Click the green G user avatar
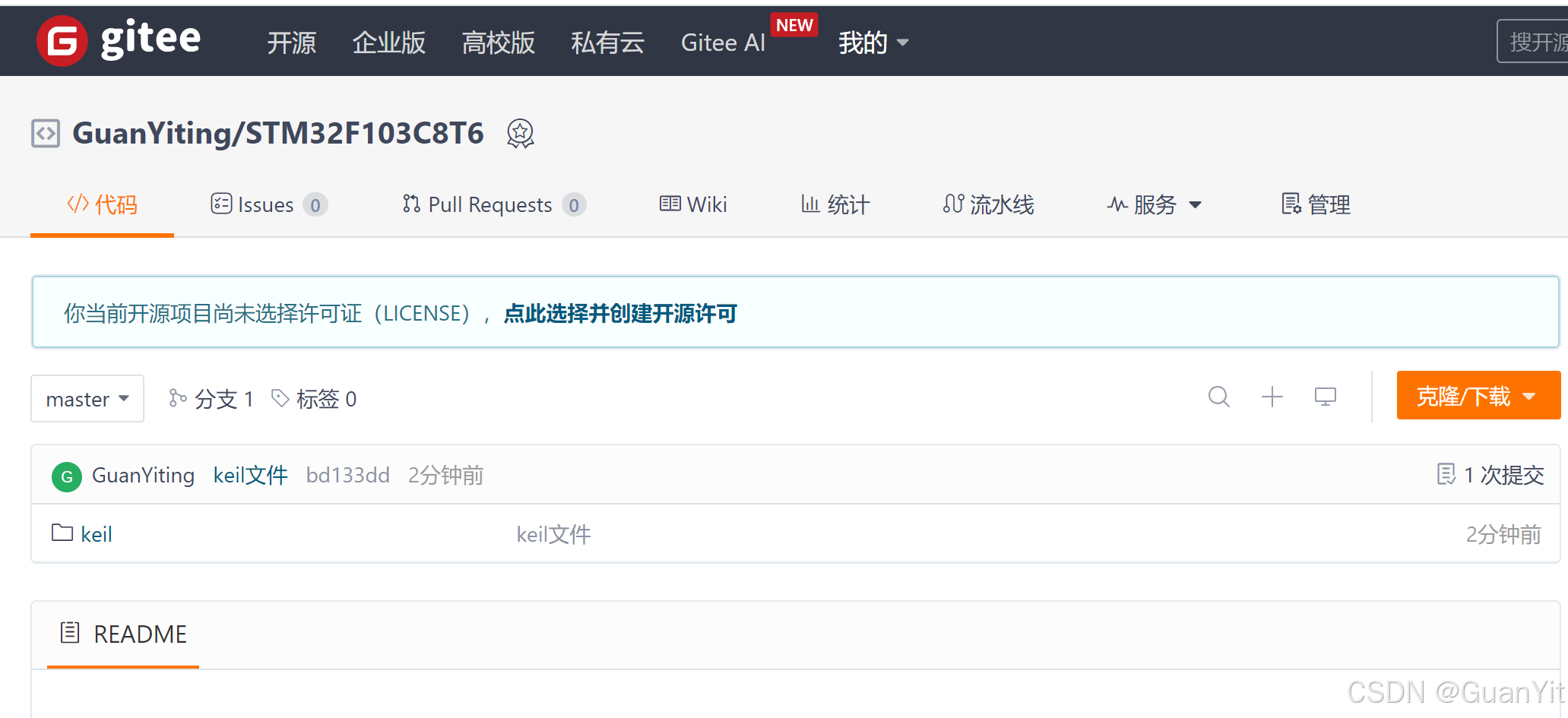Screen dimensions: 1568x718 (x=67, y=476)
